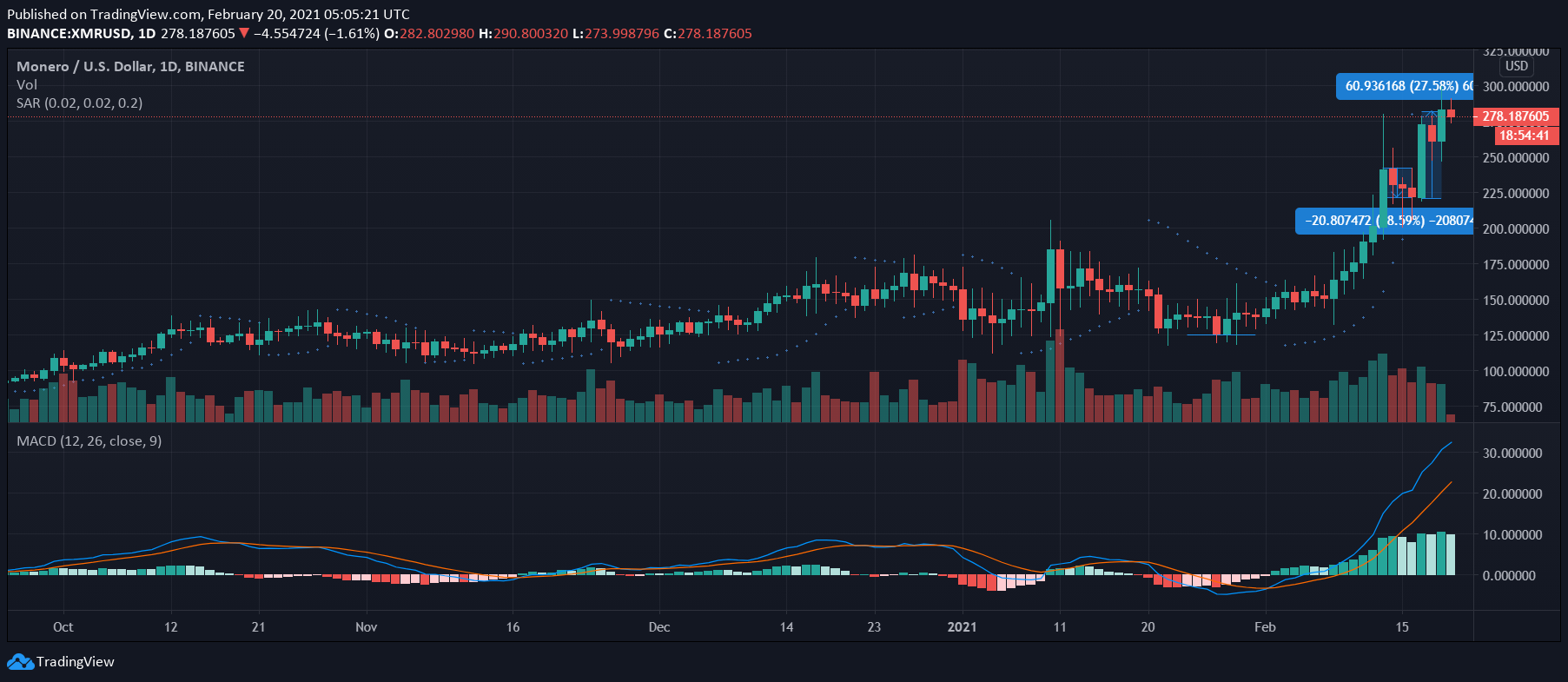Click the MACD 10.000000 axis label
Screen dimensions: 1568x682
coord(1512,535)
